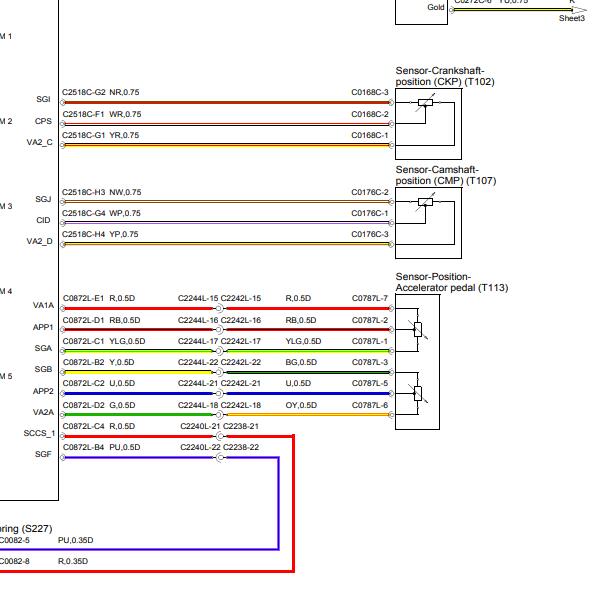Select connector label C0872L-E1
This screenshot has height=604, width=604.
(x=83, y=299)
